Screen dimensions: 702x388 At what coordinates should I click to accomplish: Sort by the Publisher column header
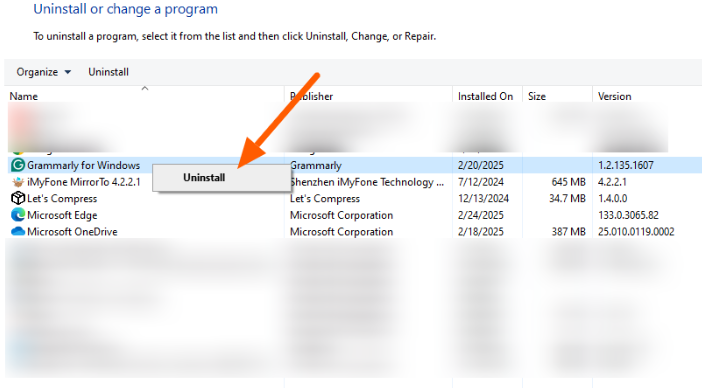pos(312,96)
